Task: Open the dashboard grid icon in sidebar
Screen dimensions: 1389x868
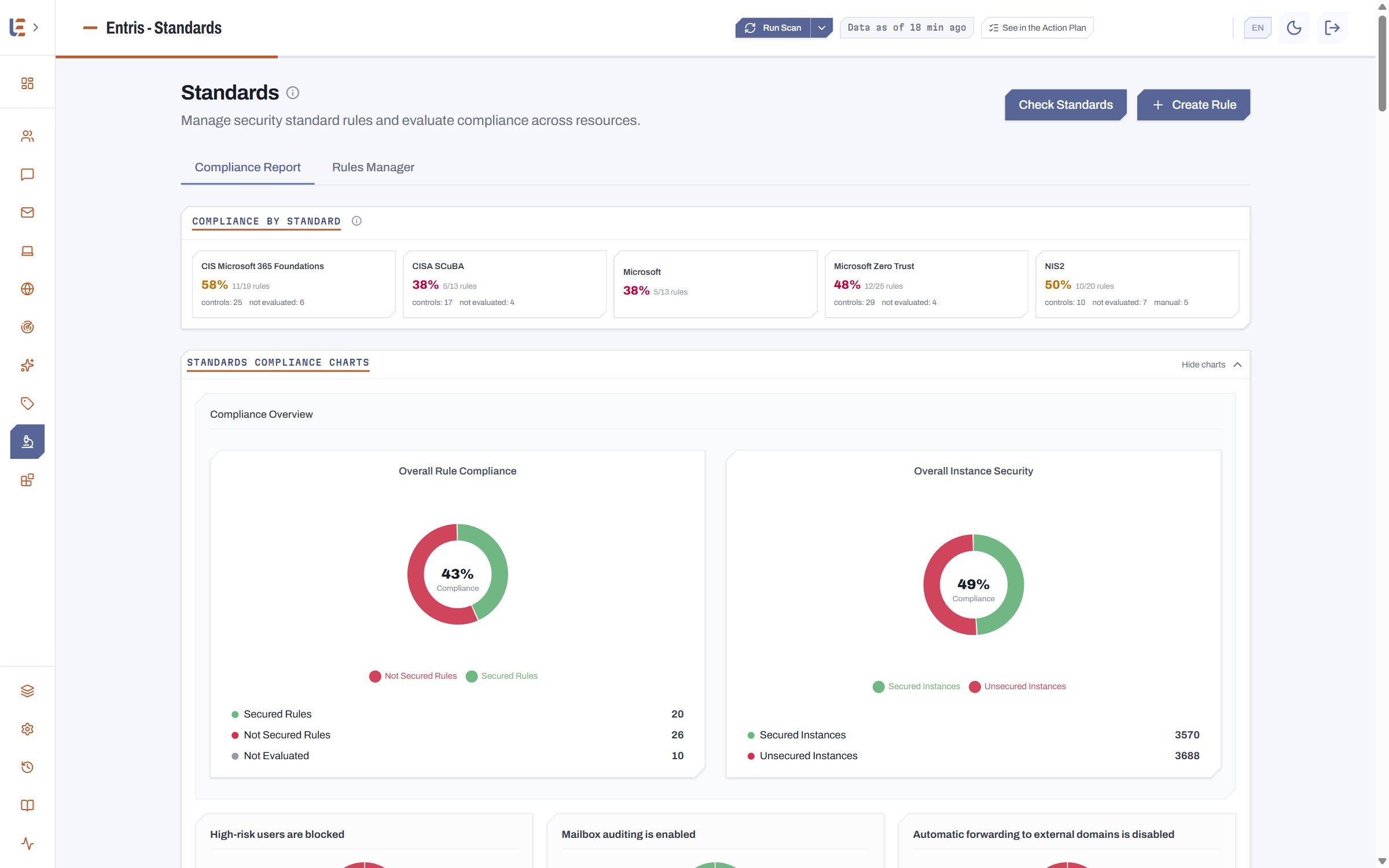Action: point(27,83)
